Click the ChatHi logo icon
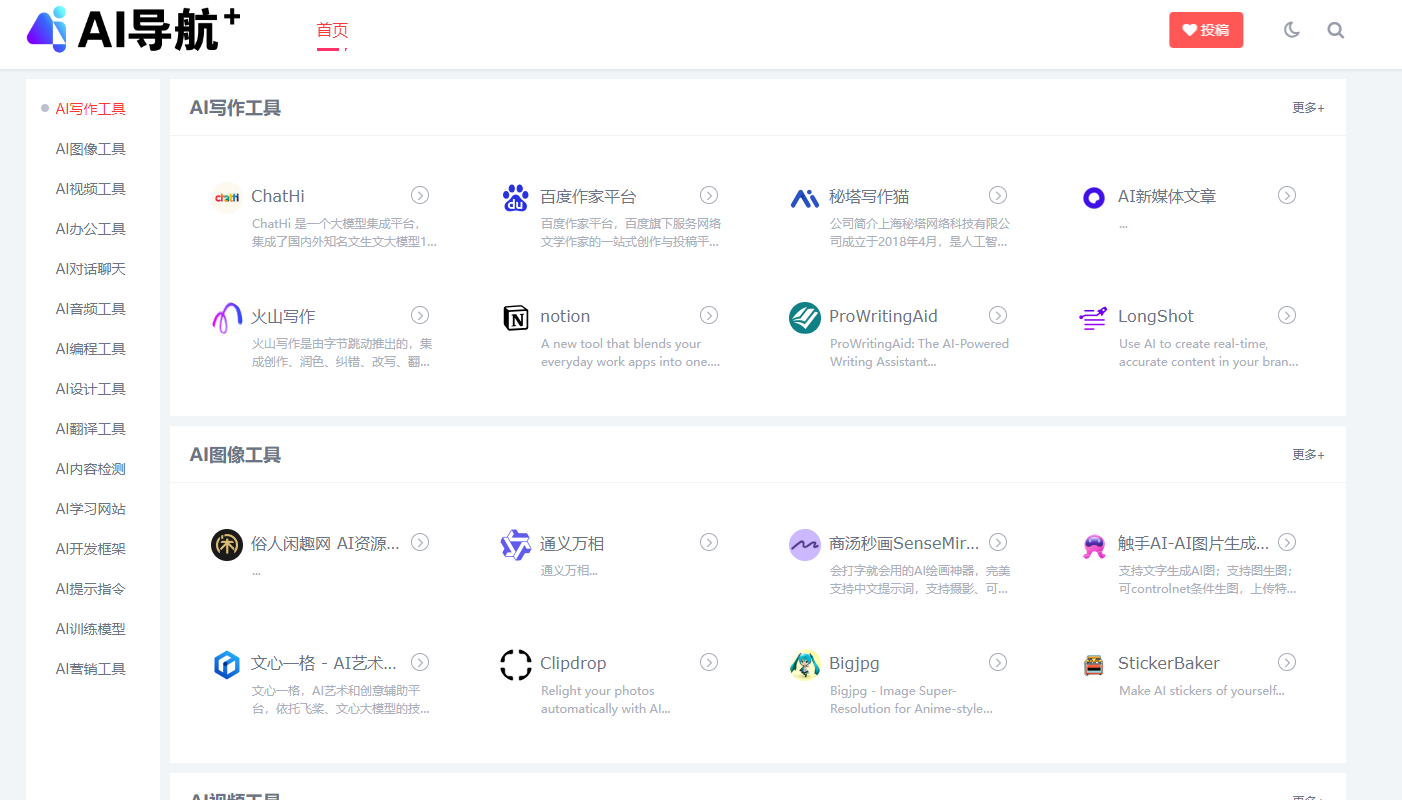The width and height of the screenshot is (1402, 800). coord(227,196)
